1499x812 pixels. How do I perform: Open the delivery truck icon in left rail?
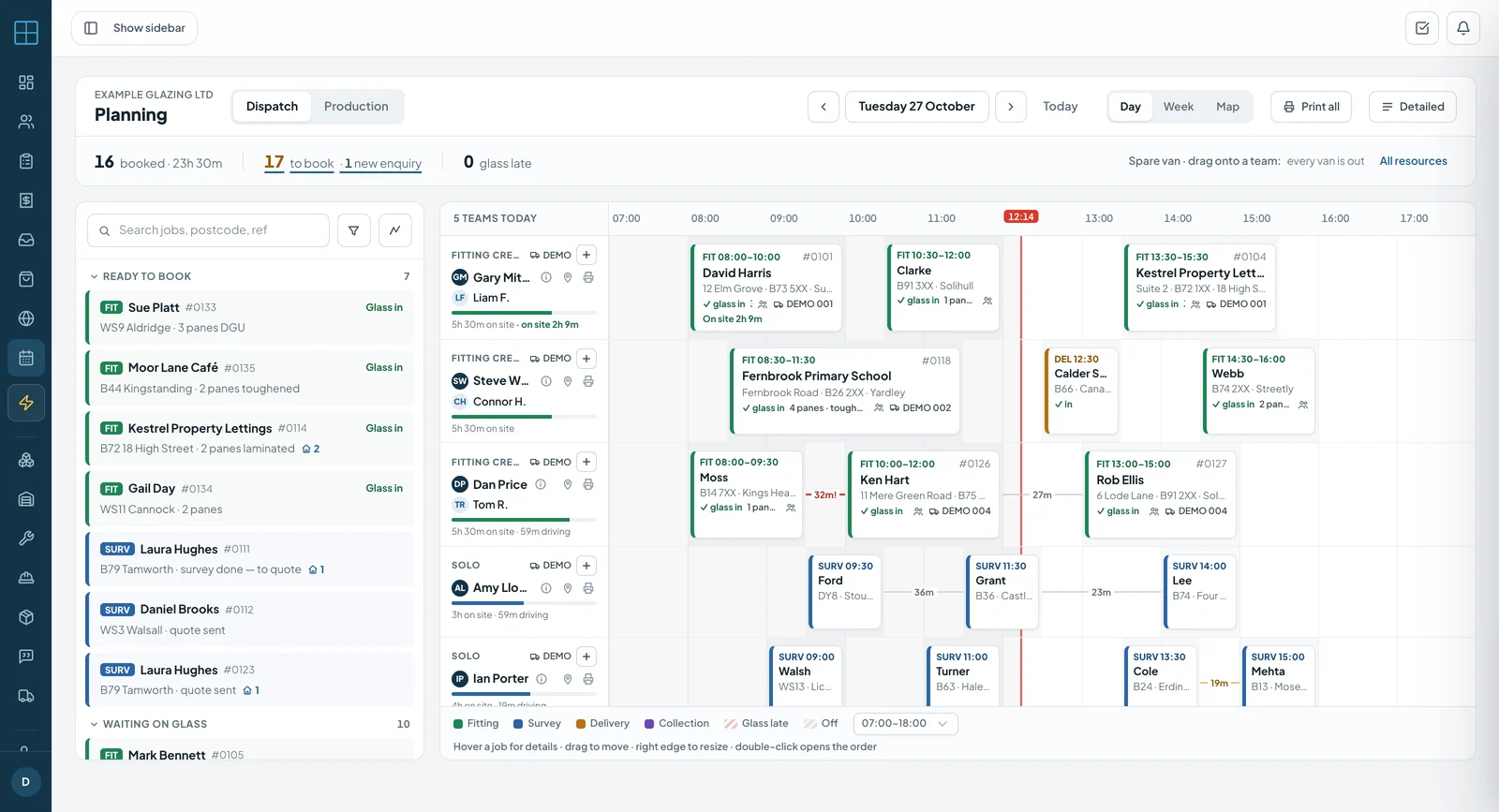point(26,696)
